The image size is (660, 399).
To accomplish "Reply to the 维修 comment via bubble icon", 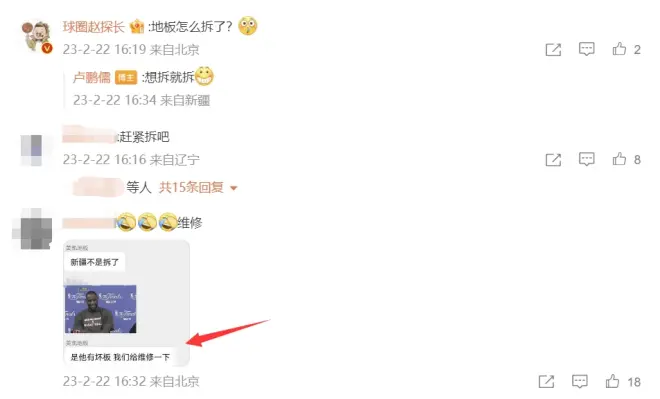I will point(580,381).
